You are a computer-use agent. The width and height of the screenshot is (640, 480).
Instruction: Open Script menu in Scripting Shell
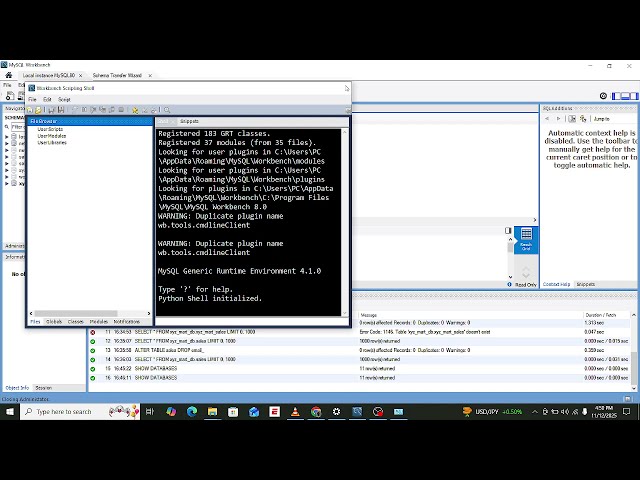(x=64, y=100)
